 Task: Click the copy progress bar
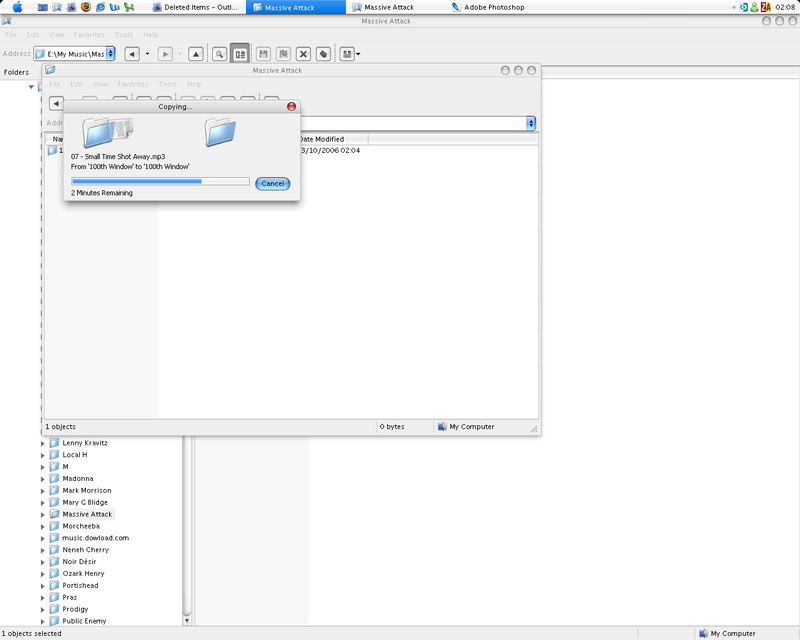click(x=160, y=181)
